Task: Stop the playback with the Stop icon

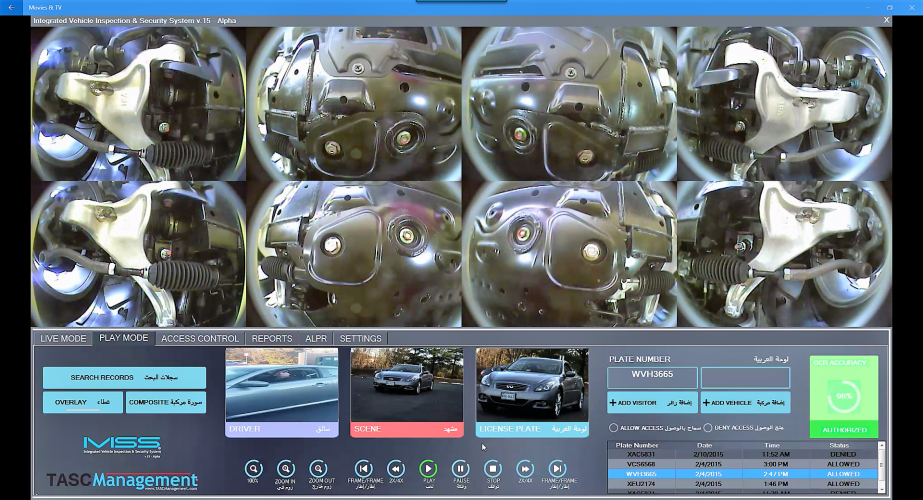Action: (493, 469)
